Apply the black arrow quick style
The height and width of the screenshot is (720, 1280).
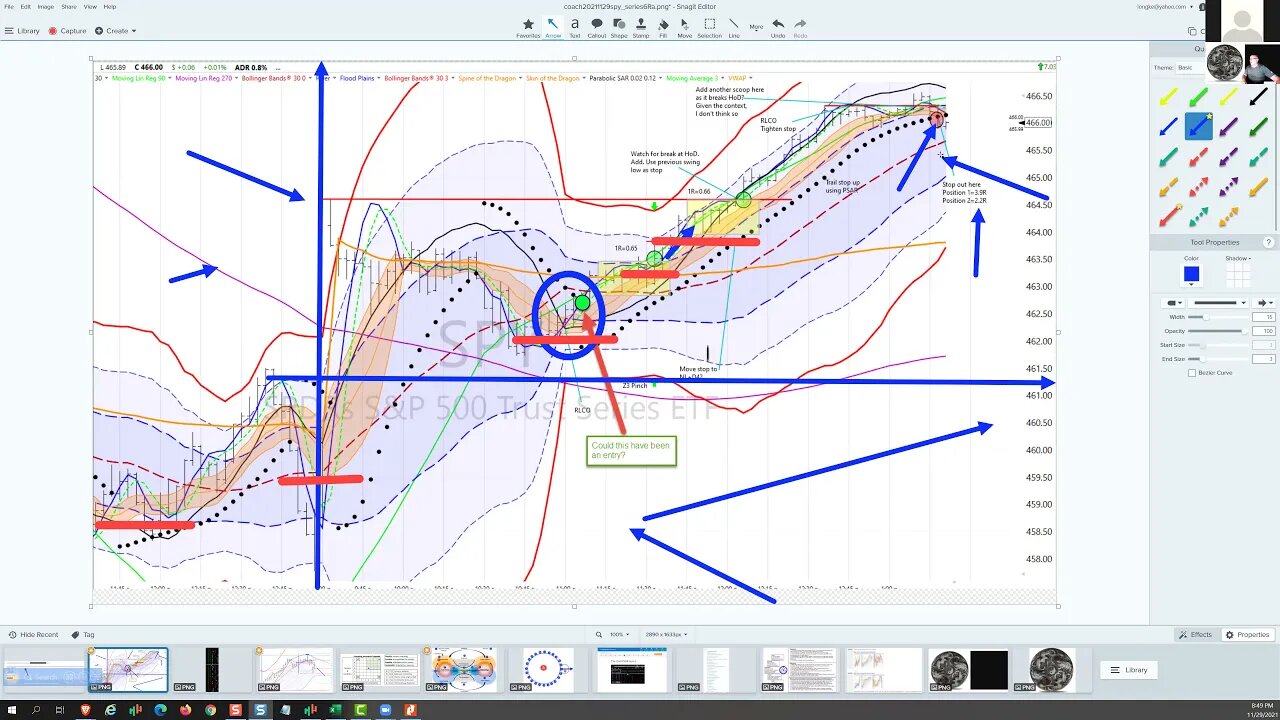[x=1258, y=97]
